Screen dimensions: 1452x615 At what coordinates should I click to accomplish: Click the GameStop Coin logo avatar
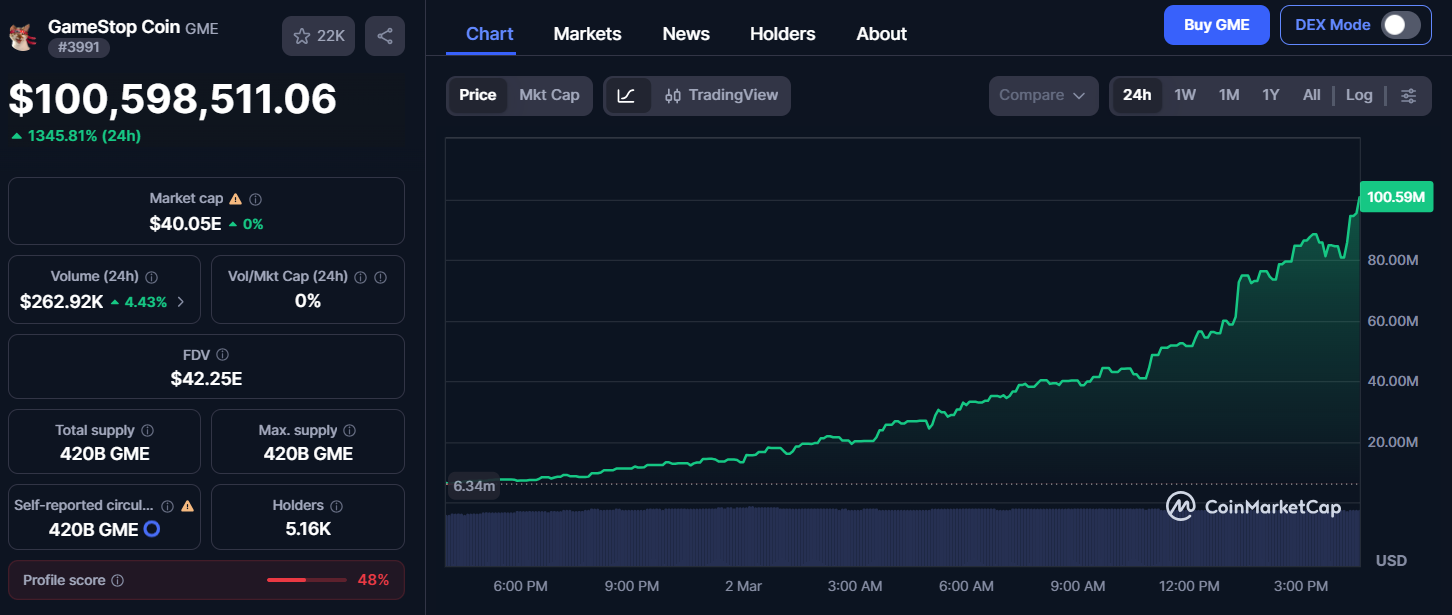20,37
